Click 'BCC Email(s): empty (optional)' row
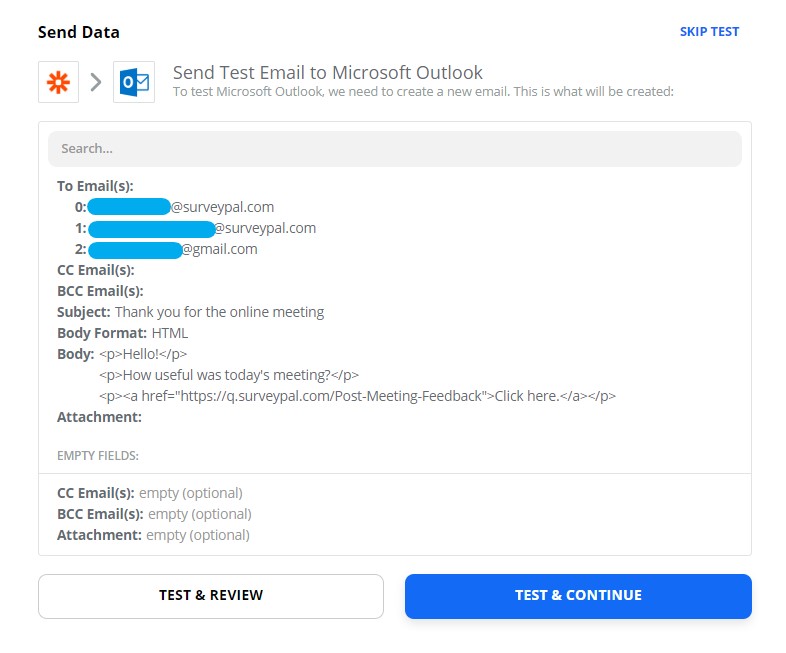This screenshot has height=653, width=786. point(154,514)
